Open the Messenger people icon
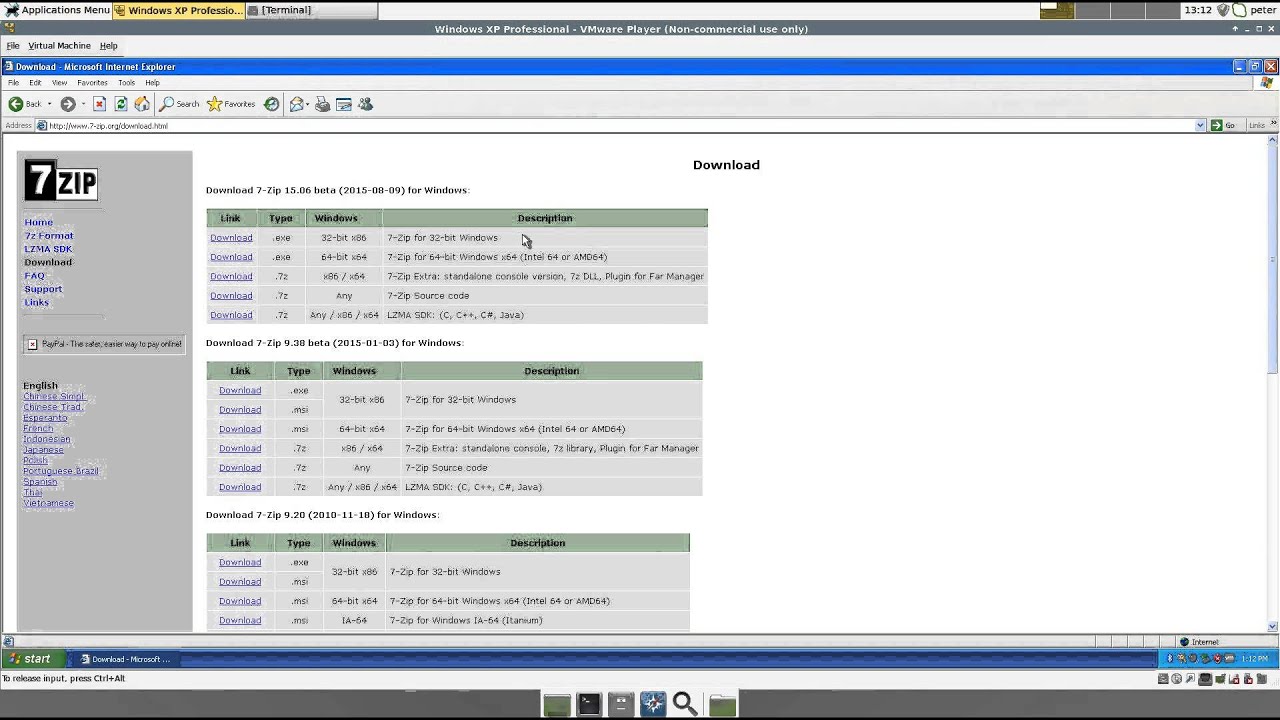 365,104
